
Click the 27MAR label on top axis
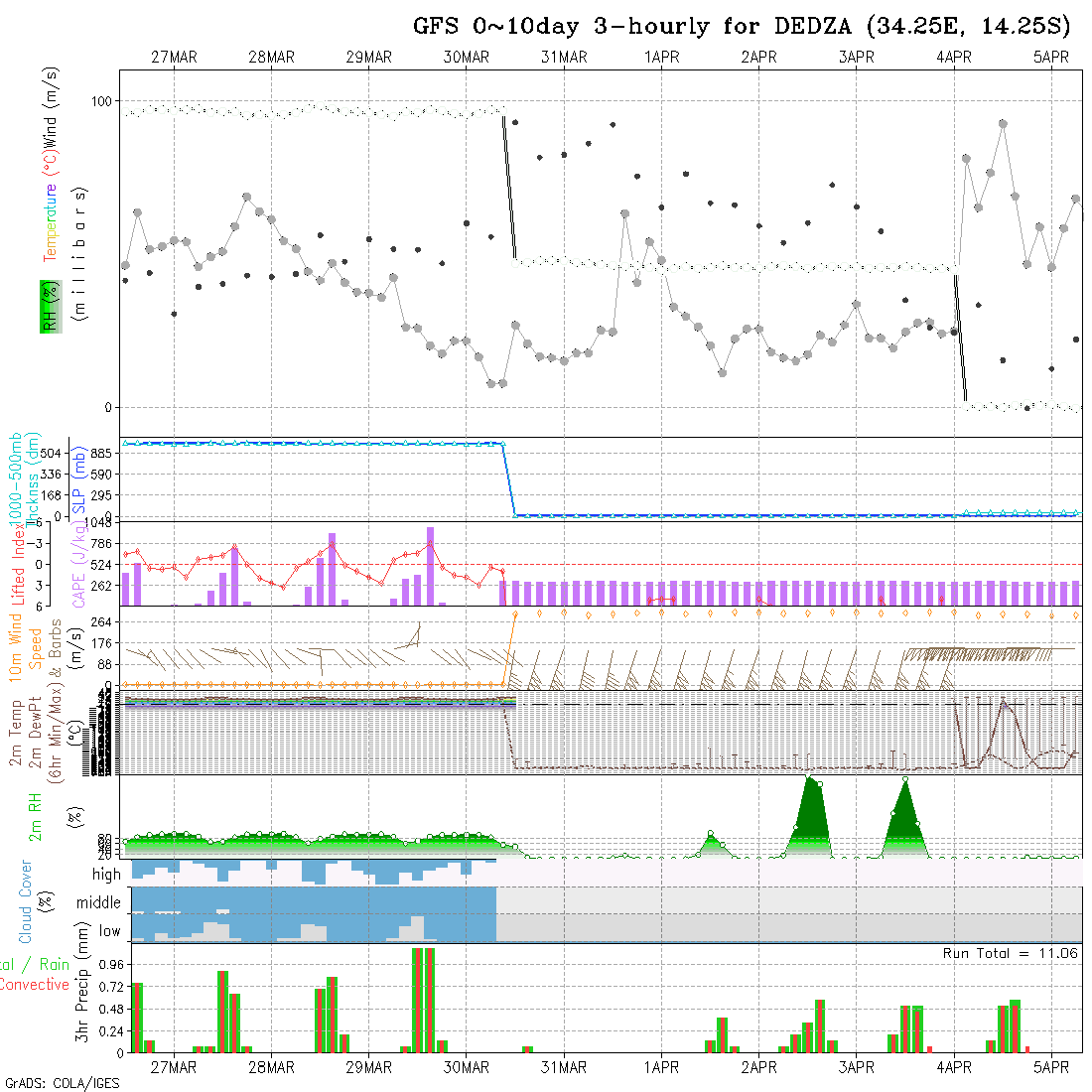(x=174, y=58)
